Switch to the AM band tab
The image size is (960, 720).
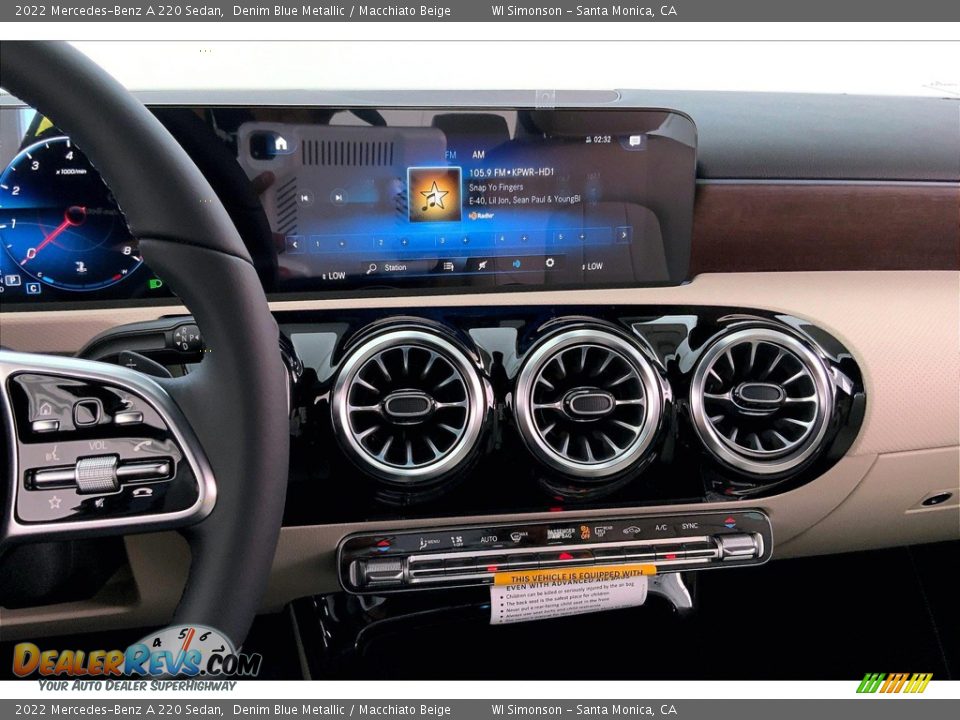(478, 155)
